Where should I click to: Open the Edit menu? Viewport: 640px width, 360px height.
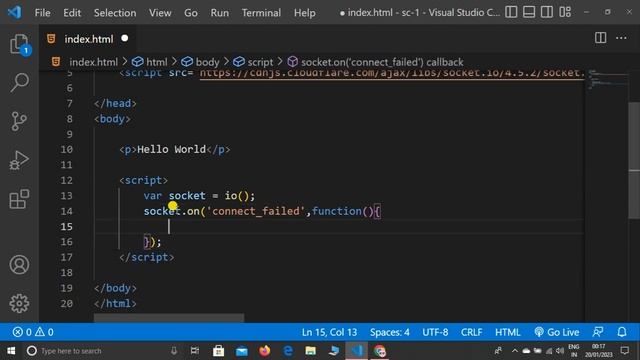pyautogui.click(x=72, y=13)
